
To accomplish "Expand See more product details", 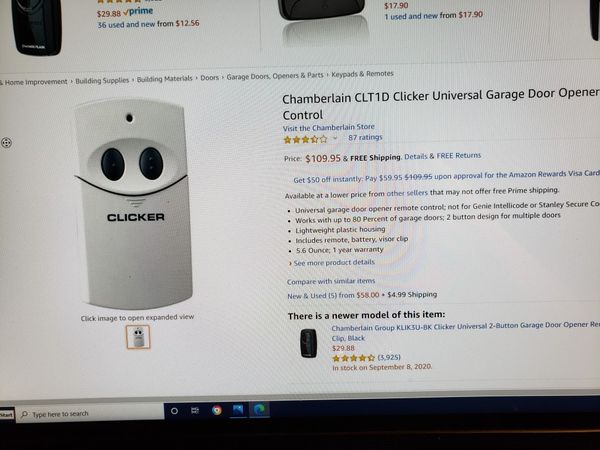I will point(332,262).
